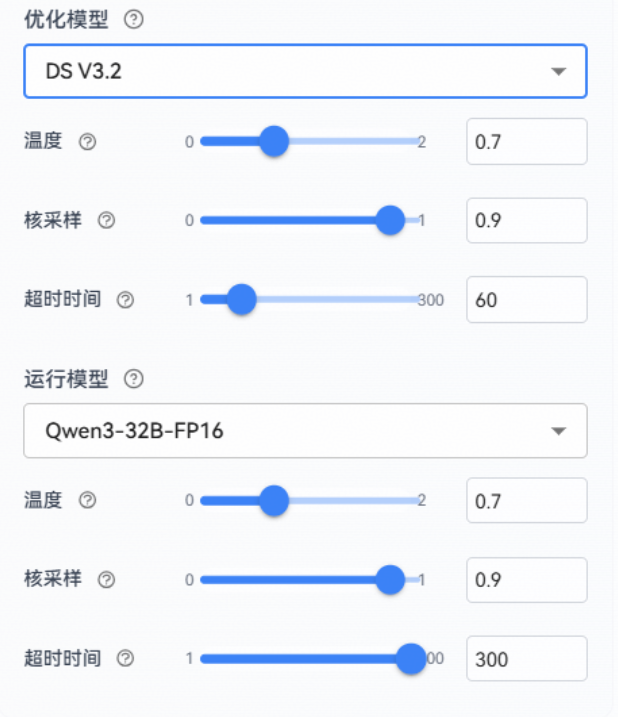Viewport: 618px width, 717px height.
Task: Select the timeout field showing 60
Action: pos(526,299)
